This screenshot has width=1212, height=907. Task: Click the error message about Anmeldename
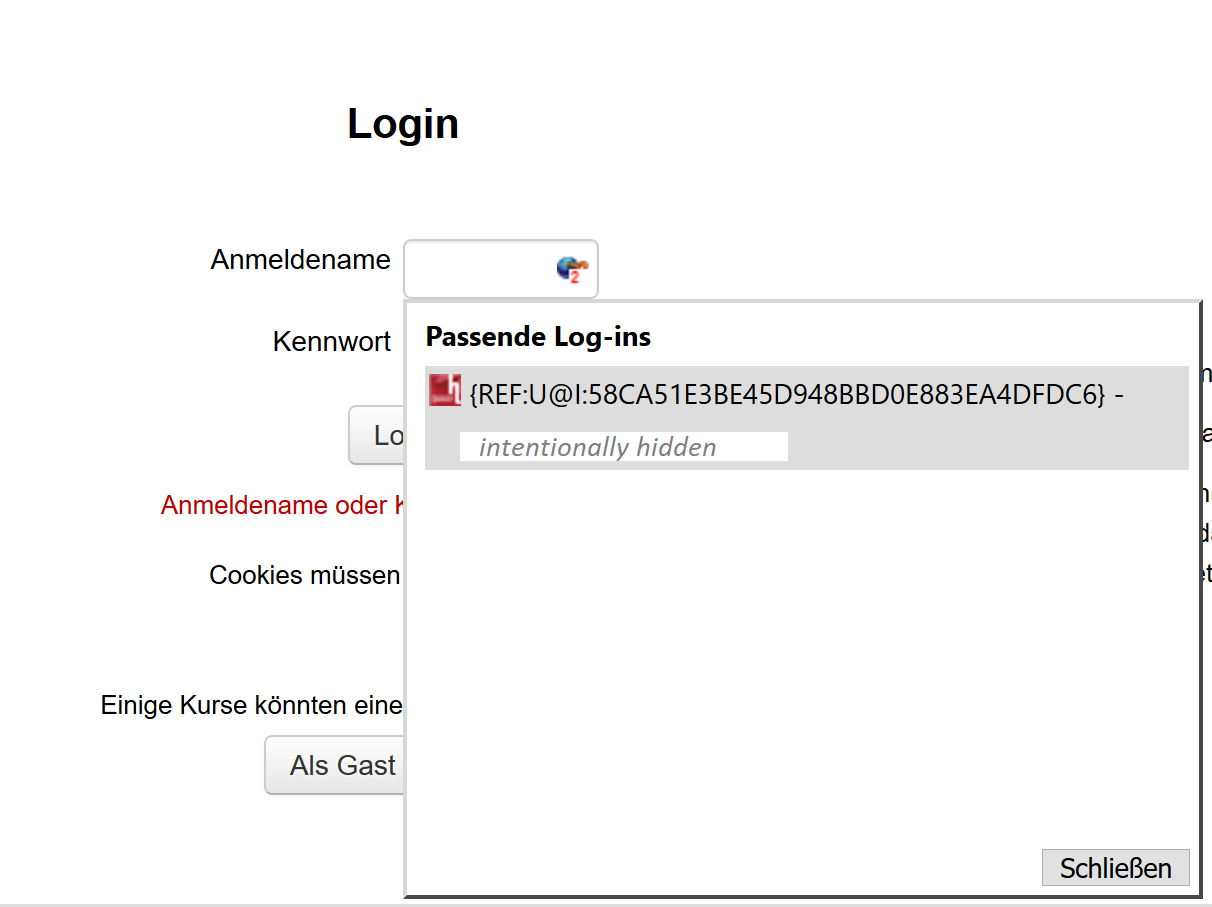coord(281,505)
